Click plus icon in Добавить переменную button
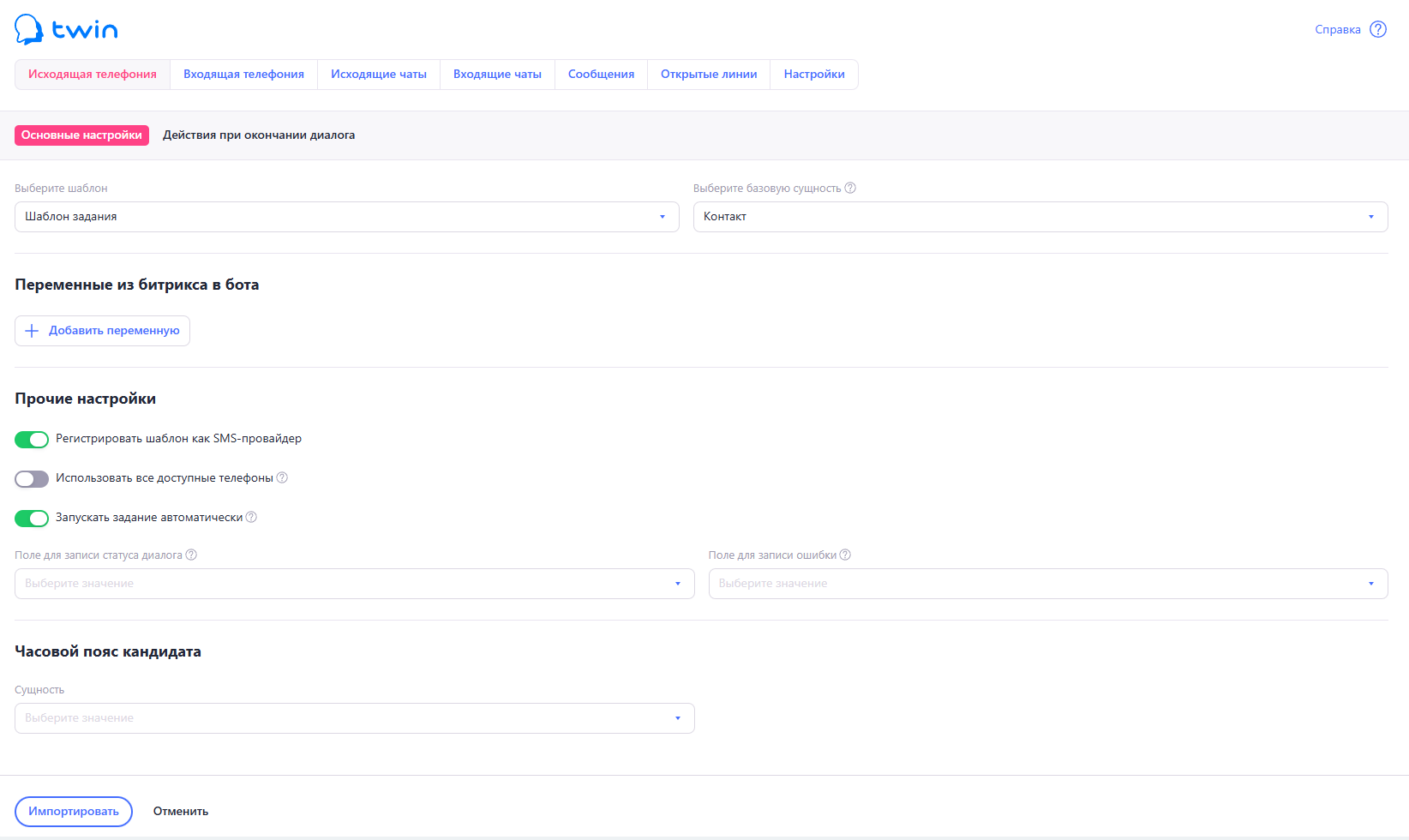Image resolution: width=1409 pixels, height=840 pixels. point(32,331)
